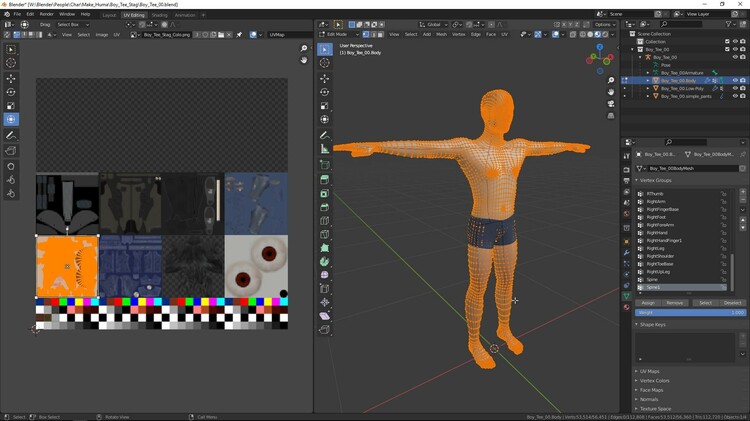Select the Annotate tool in UV editor toolbar
The width and height of the screenshot is (750, 421).
[x=11, y=135]
